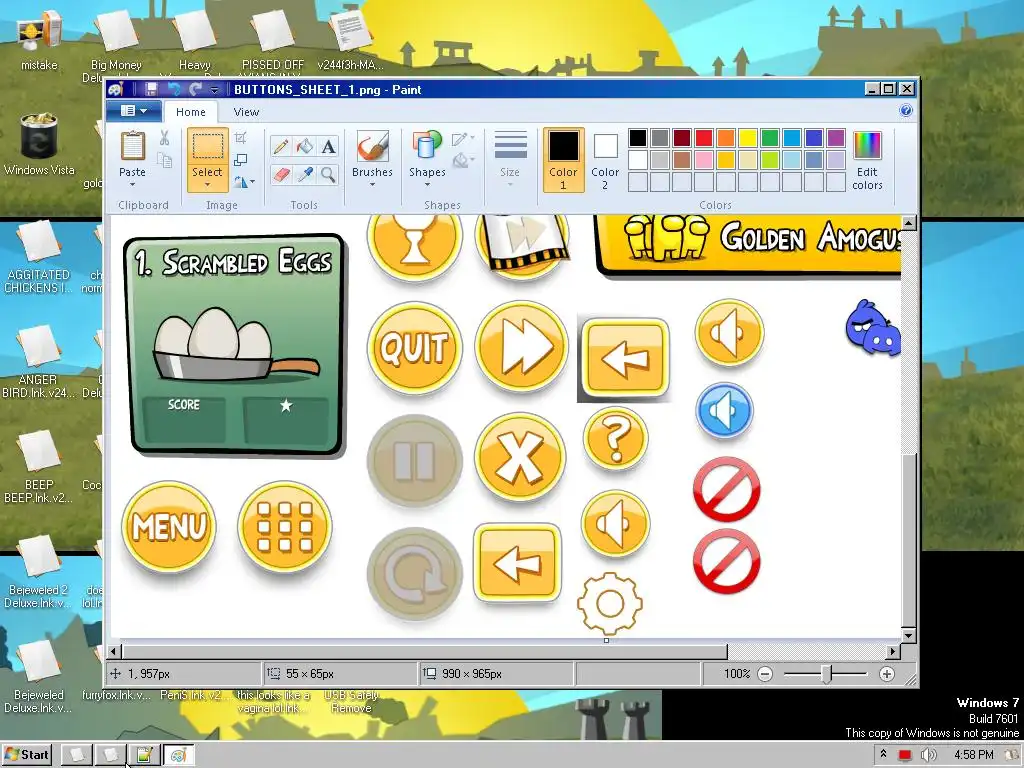The height and width of the screenshot is (768, 1024).
Task: Click the horizontal scrollbar right arrow
Action: [893, 651]
